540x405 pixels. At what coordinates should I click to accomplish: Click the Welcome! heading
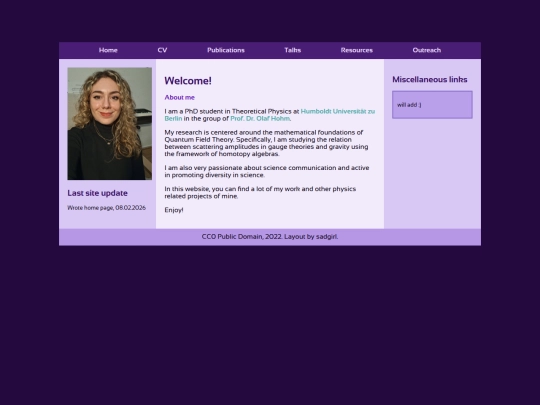coord(188,81)
